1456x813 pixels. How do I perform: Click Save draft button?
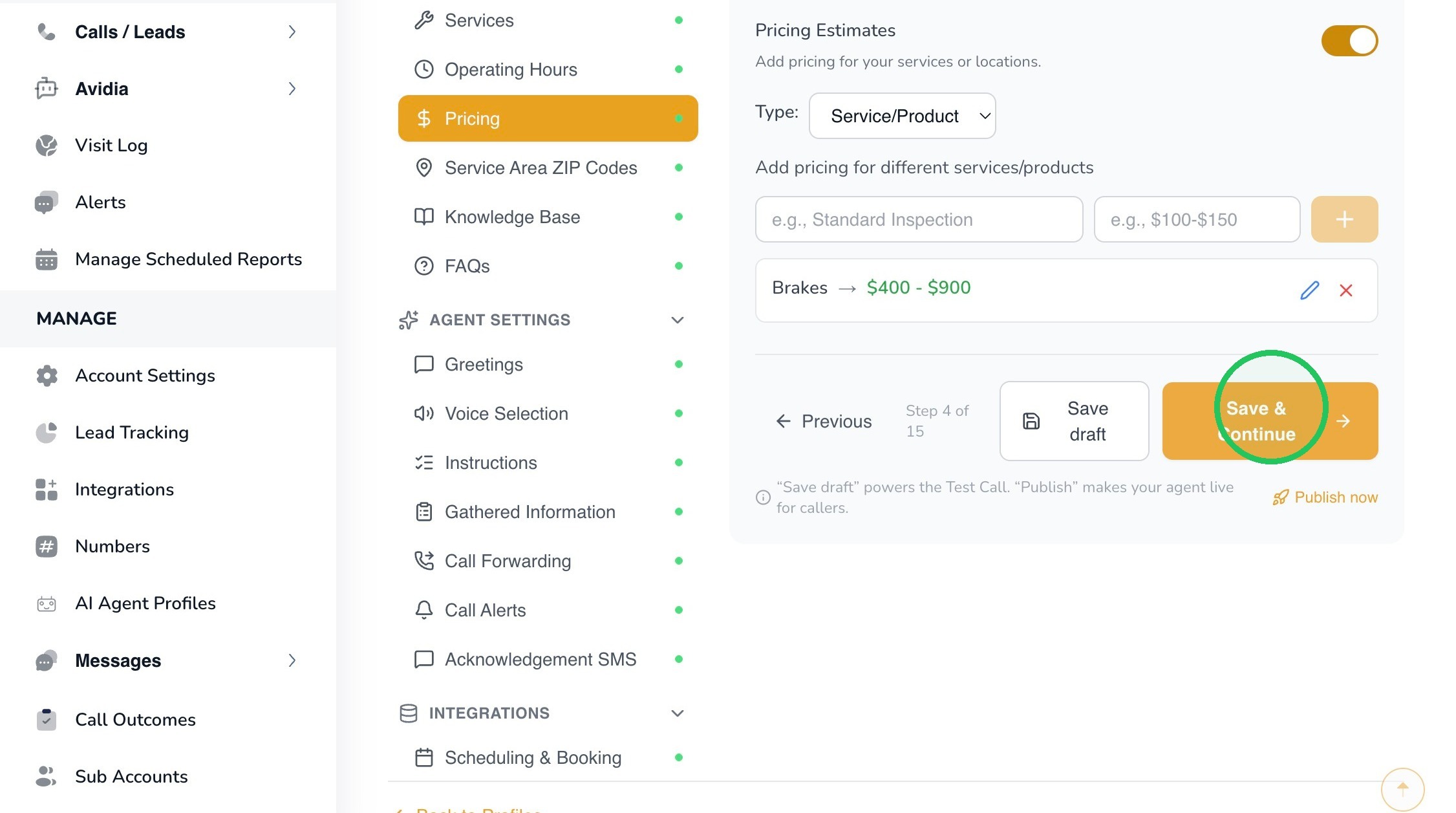coord(1074,421)
